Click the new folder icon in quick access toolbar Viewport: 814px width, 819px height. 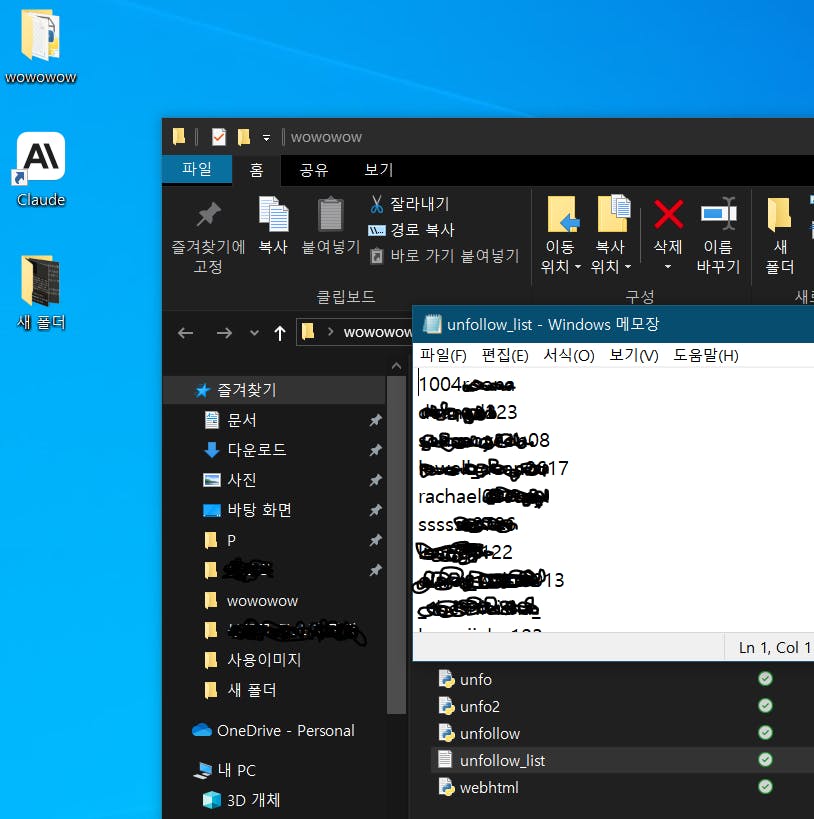(243, 137)
